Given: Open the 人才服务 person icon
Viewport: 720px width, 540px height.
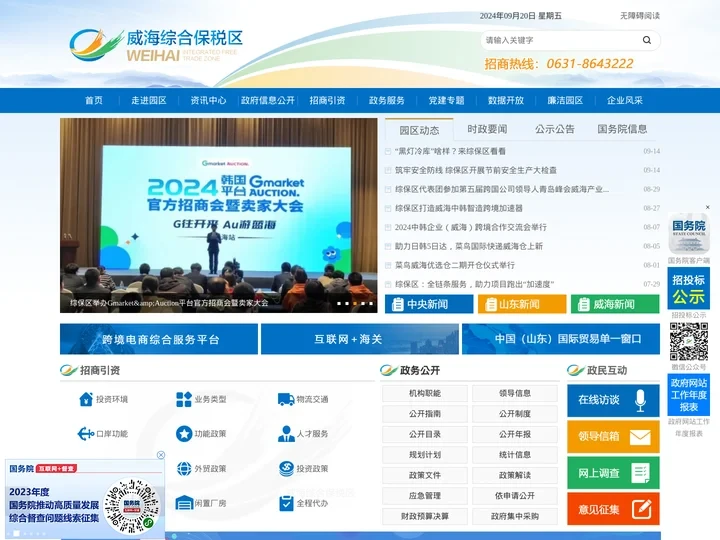Looking at the screenshot, I should click(x=286, y=433).
